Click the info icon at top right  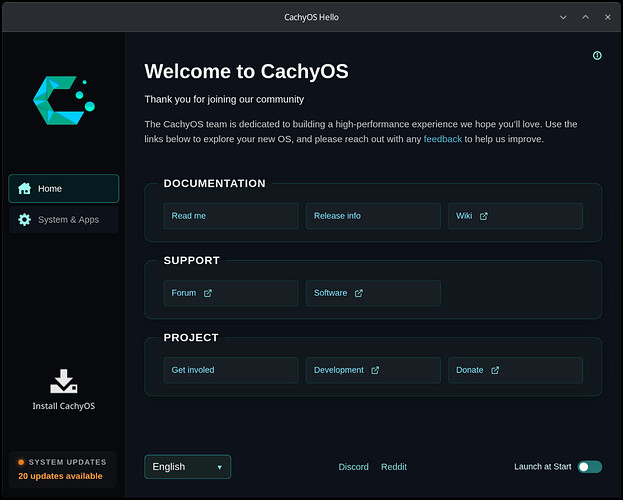(597, 55)
